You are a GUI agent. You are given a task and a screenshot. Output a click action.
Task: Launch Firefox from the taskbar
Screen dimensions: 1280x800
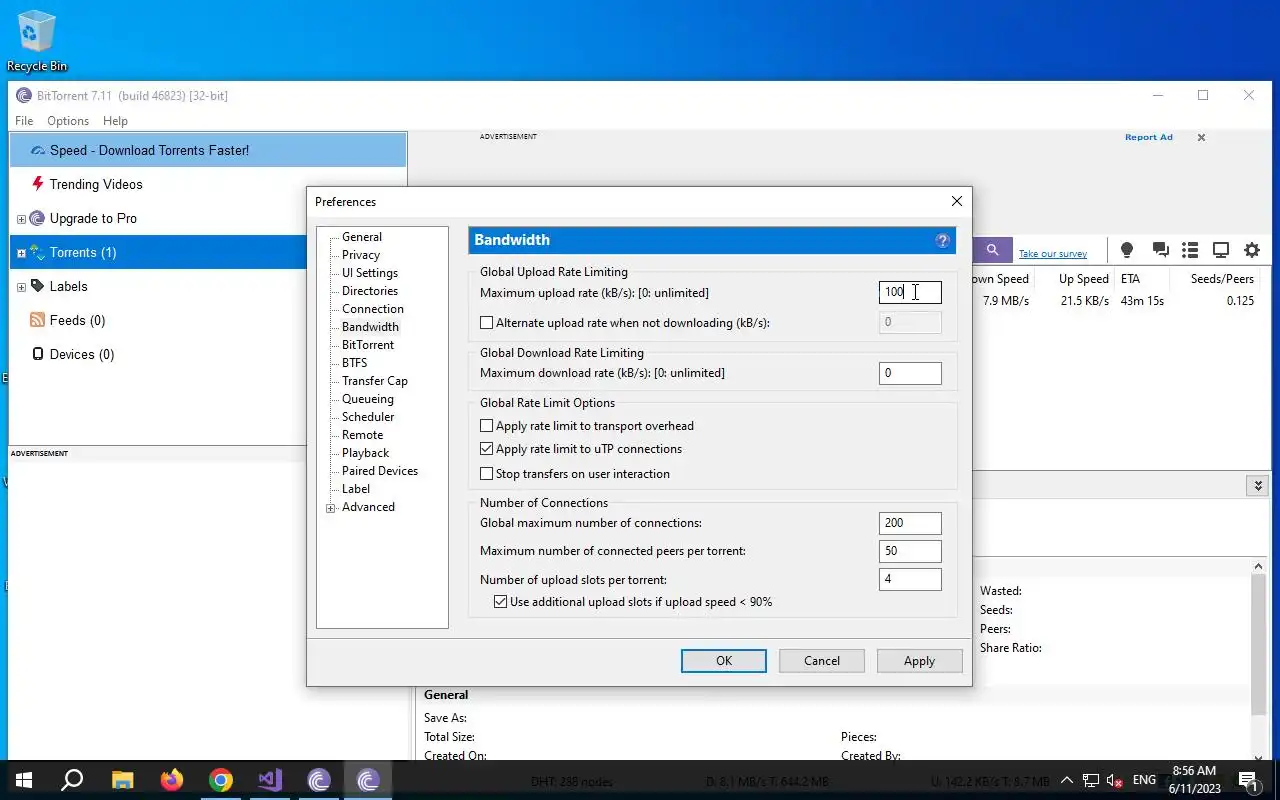tap(172, 780)
